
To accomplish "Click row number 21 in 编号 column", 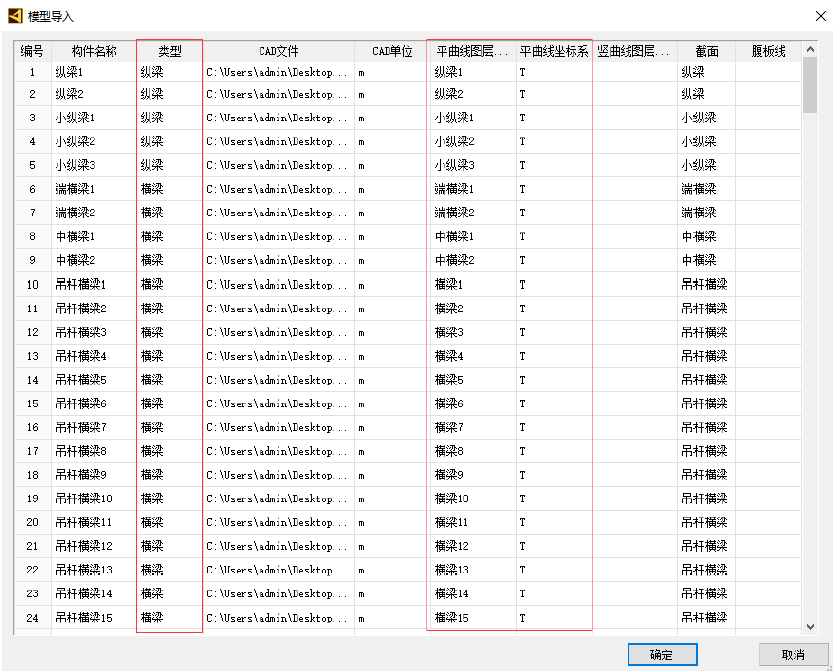I will [32, 546].
